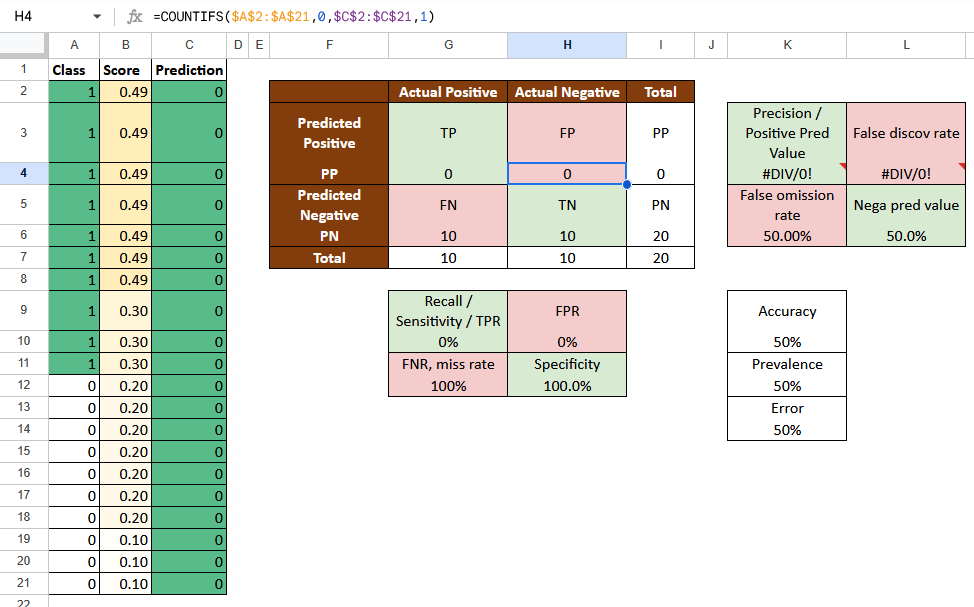Click the Actual Negative header cell
Image resolution: width=974 pixels, height=607 pixels.
pos(567,92)
